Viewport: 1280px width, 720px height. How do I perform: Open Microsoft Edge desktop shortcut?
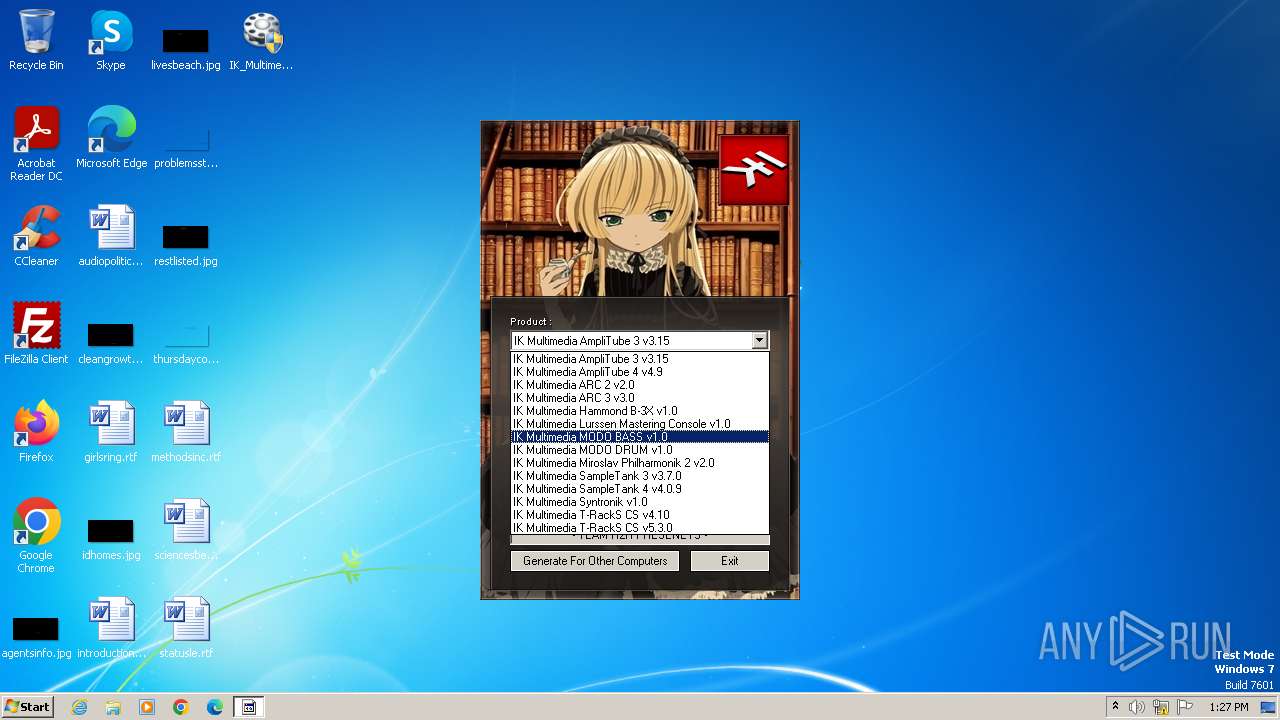coord(111,138)
